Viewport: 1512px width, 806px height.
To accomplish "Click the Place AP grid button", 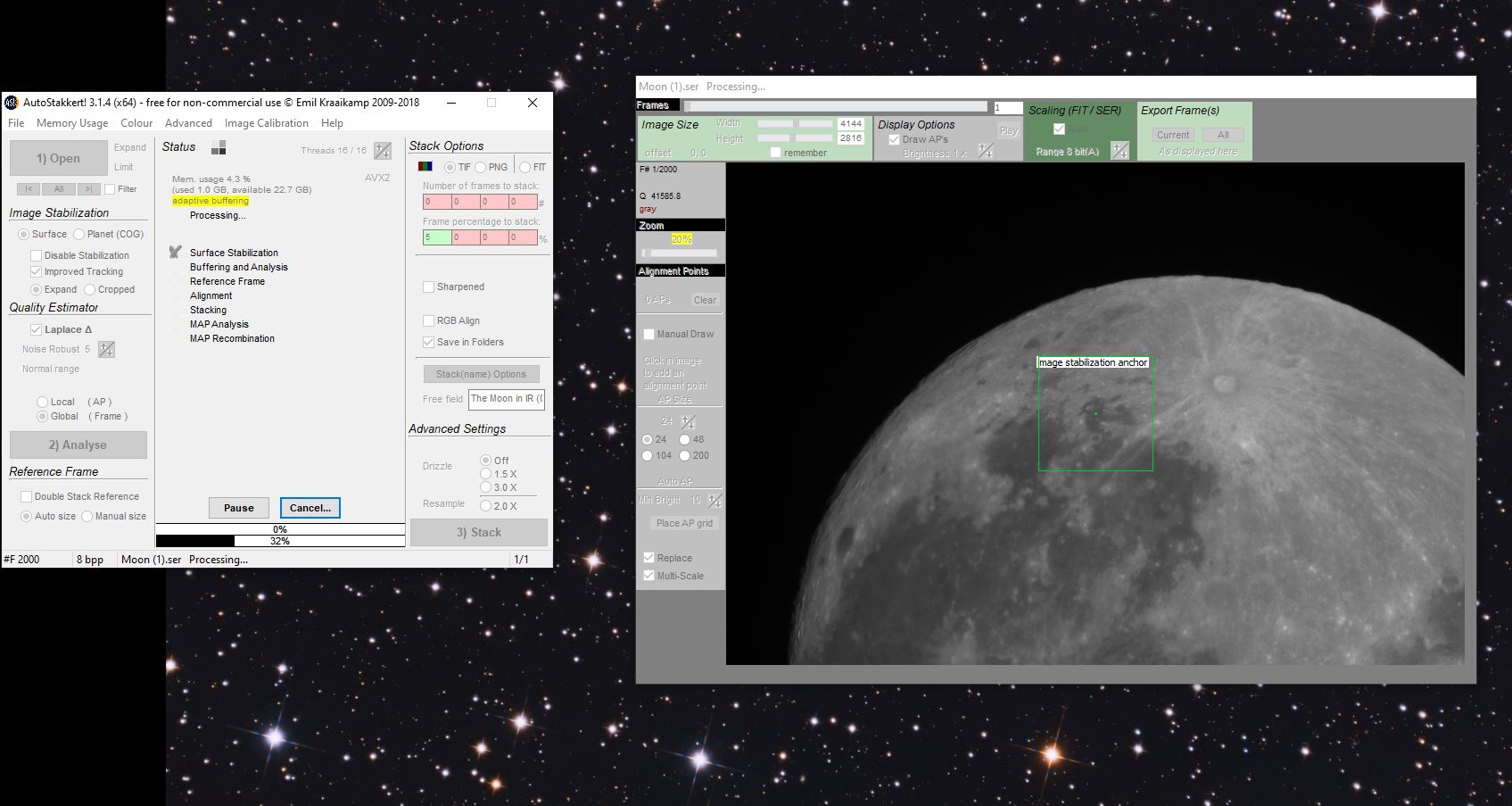I will tap(682, 523).
